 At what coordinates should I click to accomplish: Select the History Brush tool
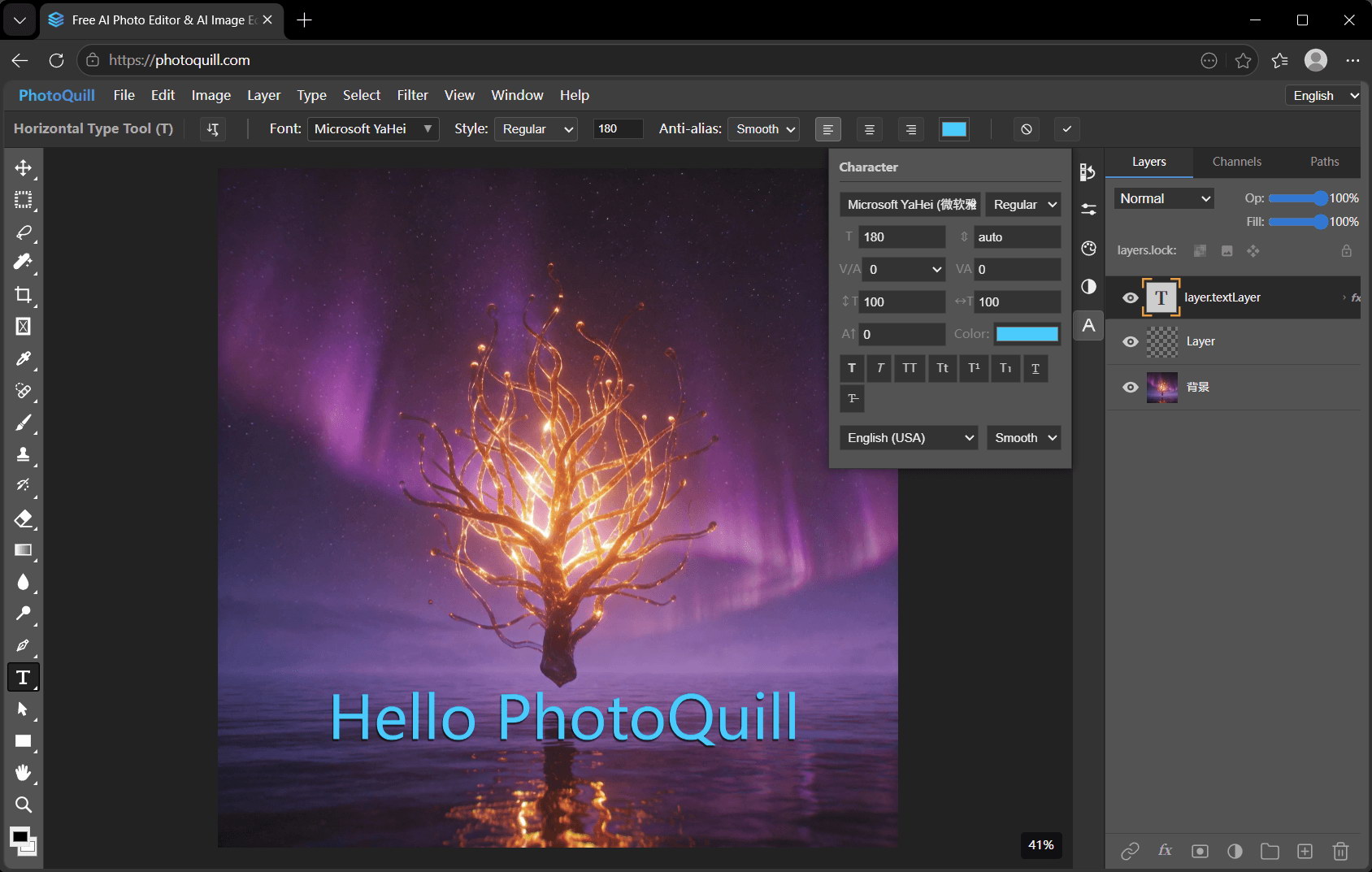tap(23, 486)
